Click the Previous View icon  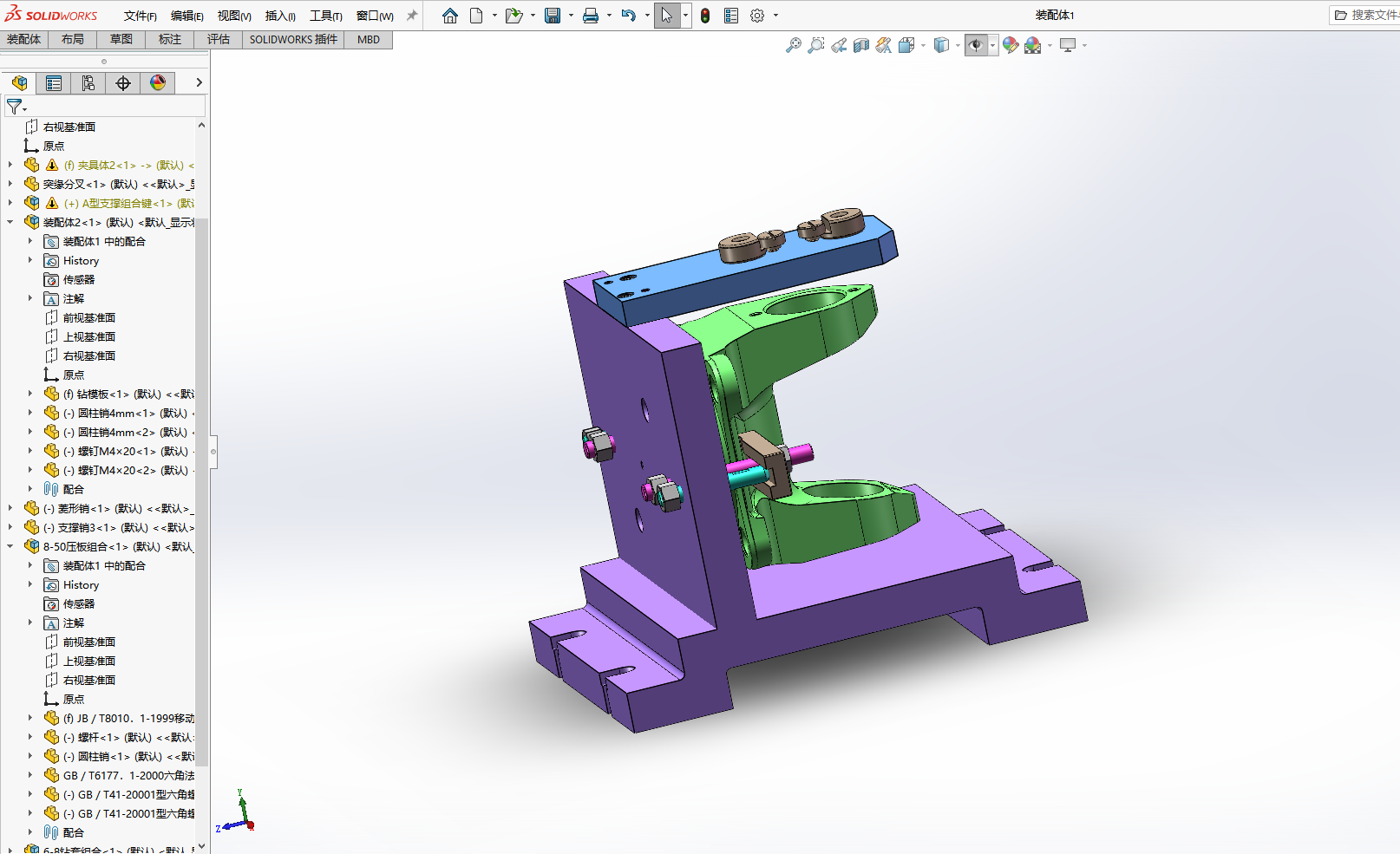[x=839, y=45]
